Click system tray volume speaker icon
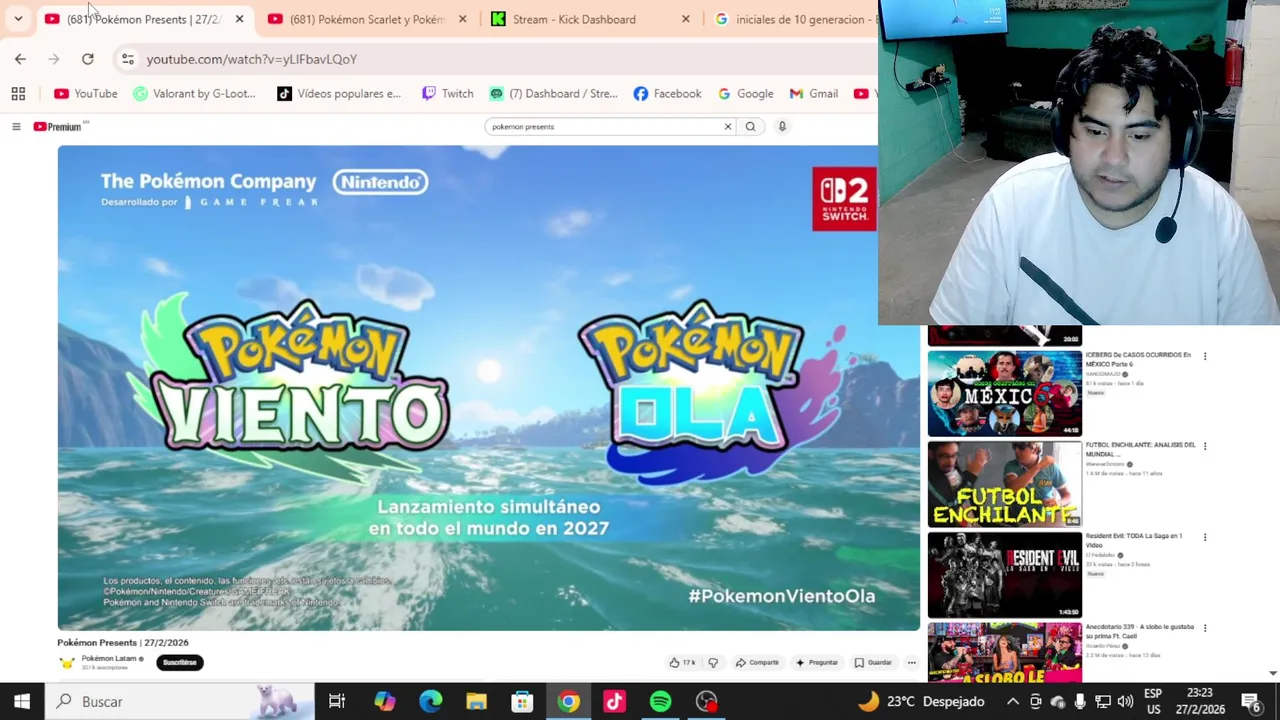 point(1125,701)
